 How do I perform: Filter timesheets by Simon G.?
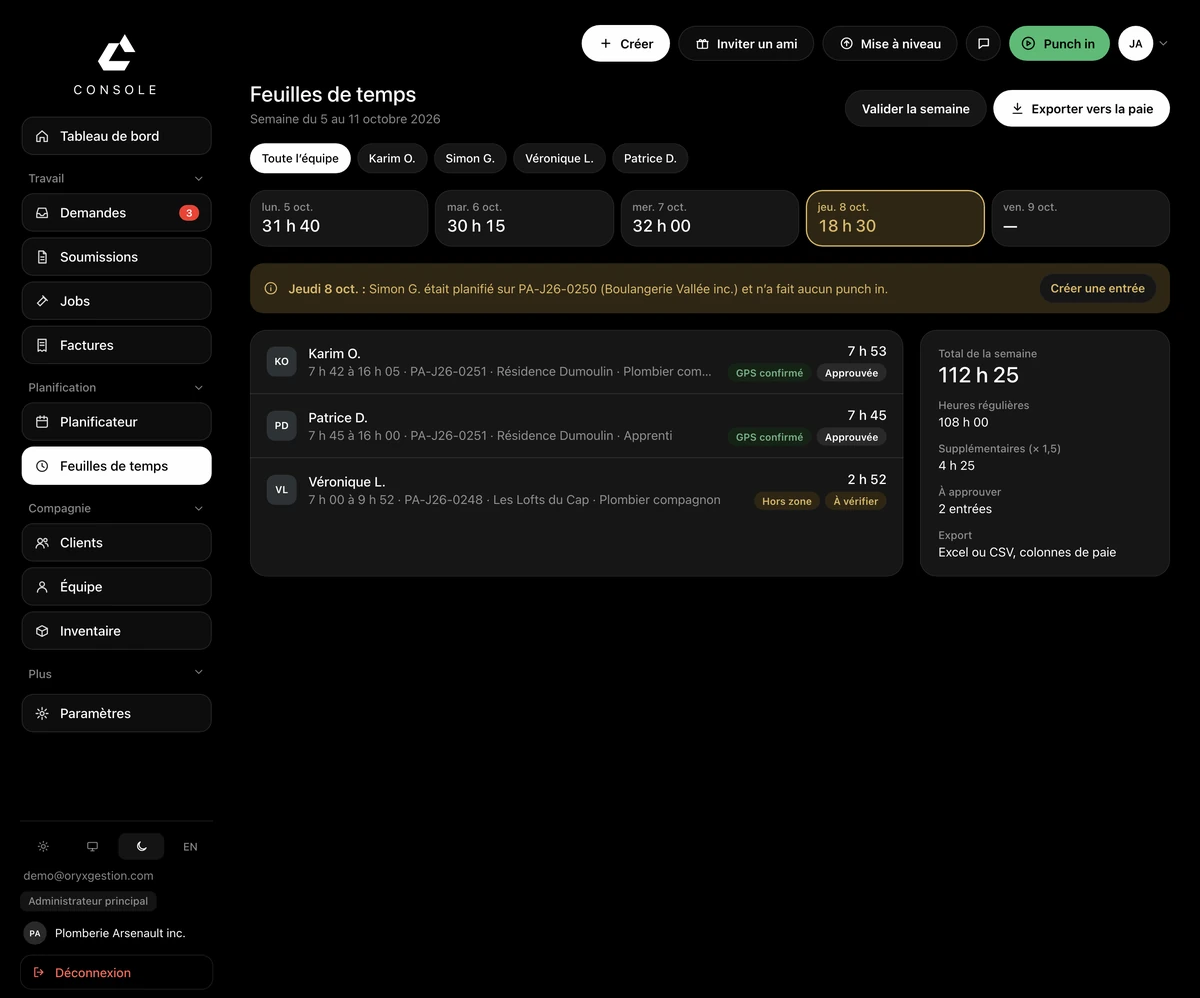click(x=470, y=158)
